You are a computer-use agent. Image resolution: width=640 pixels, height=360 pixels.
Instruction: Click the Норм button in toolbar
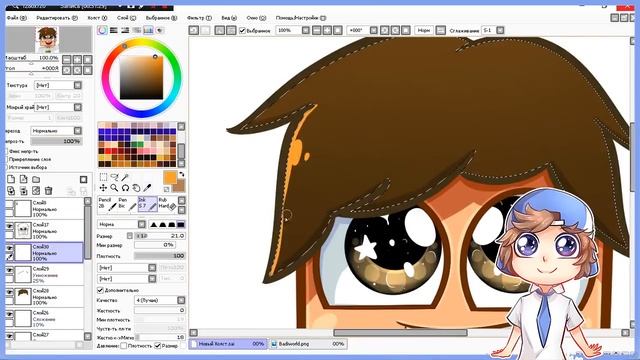tap(424, 30)
